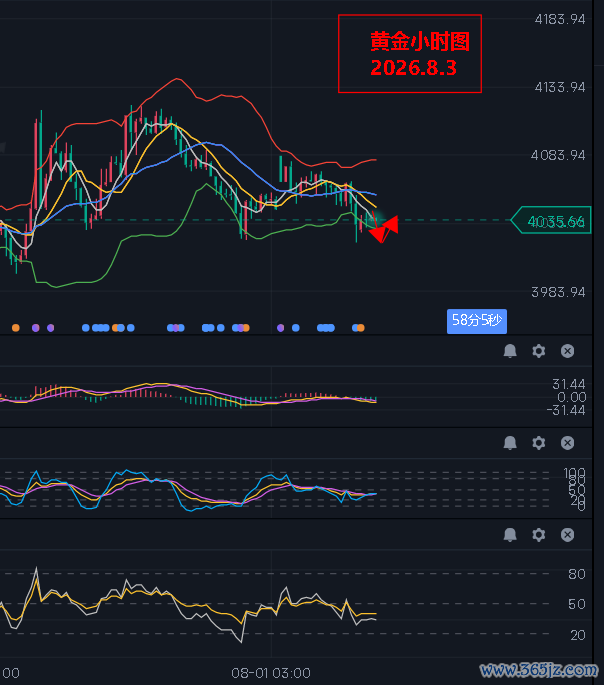Open settings gear of KDJ indicator panel

coord(538,443)
